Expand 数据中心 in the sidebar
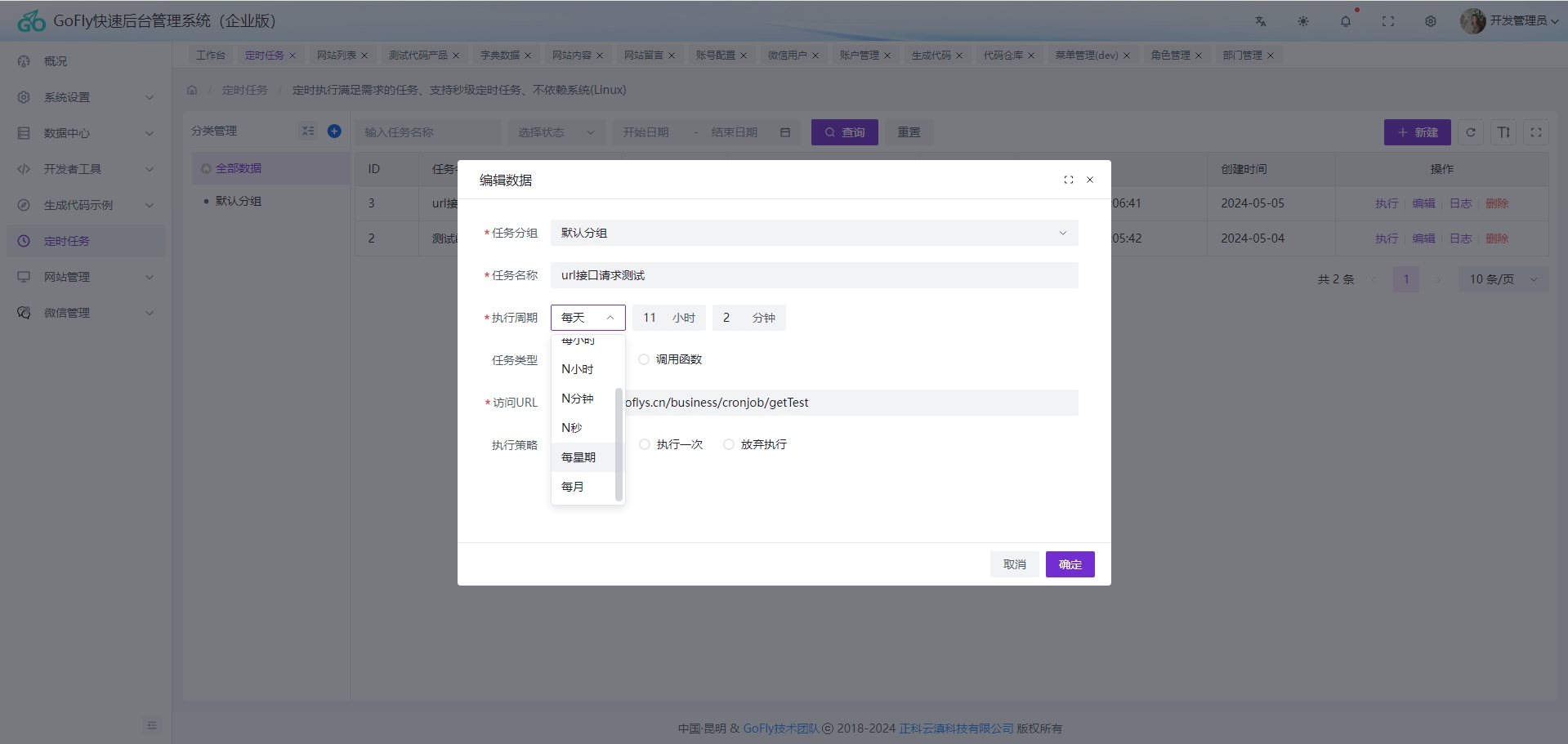Screen dimensions: 1568x744 [x=86, y=133]
